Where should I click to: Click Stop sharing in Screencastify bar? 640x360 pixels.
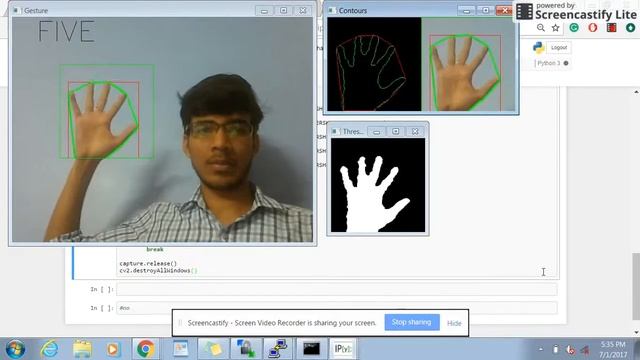(412, 322)
